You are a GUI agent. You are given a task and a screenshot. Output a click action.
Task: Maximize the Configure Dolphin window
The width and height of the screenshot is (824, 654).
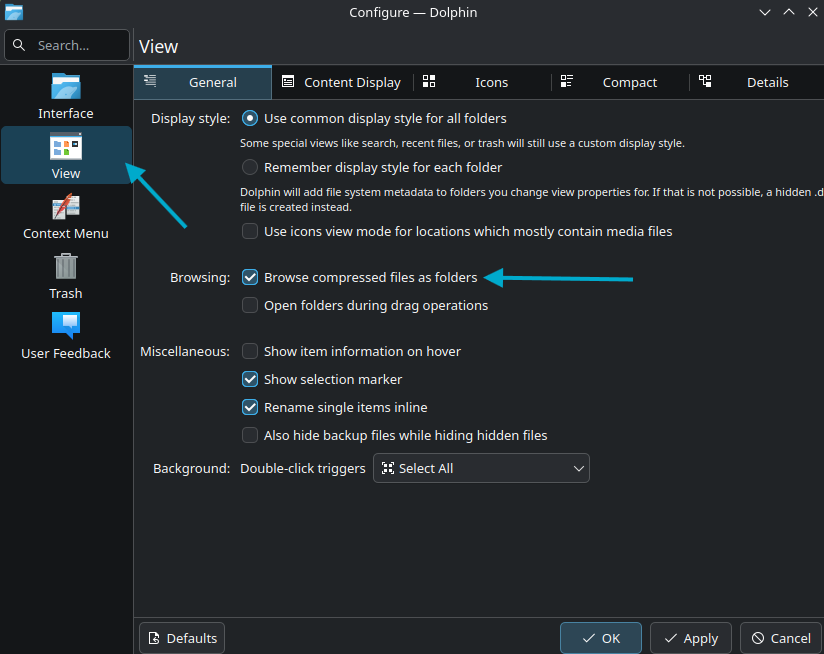[x=789, y=12]
